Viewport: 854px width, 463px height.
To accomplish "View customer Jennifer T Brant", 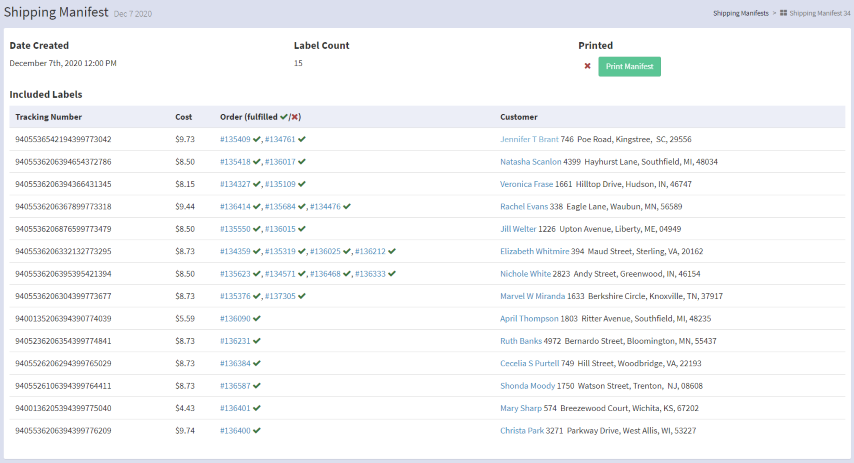I will (x=529, y=139).
